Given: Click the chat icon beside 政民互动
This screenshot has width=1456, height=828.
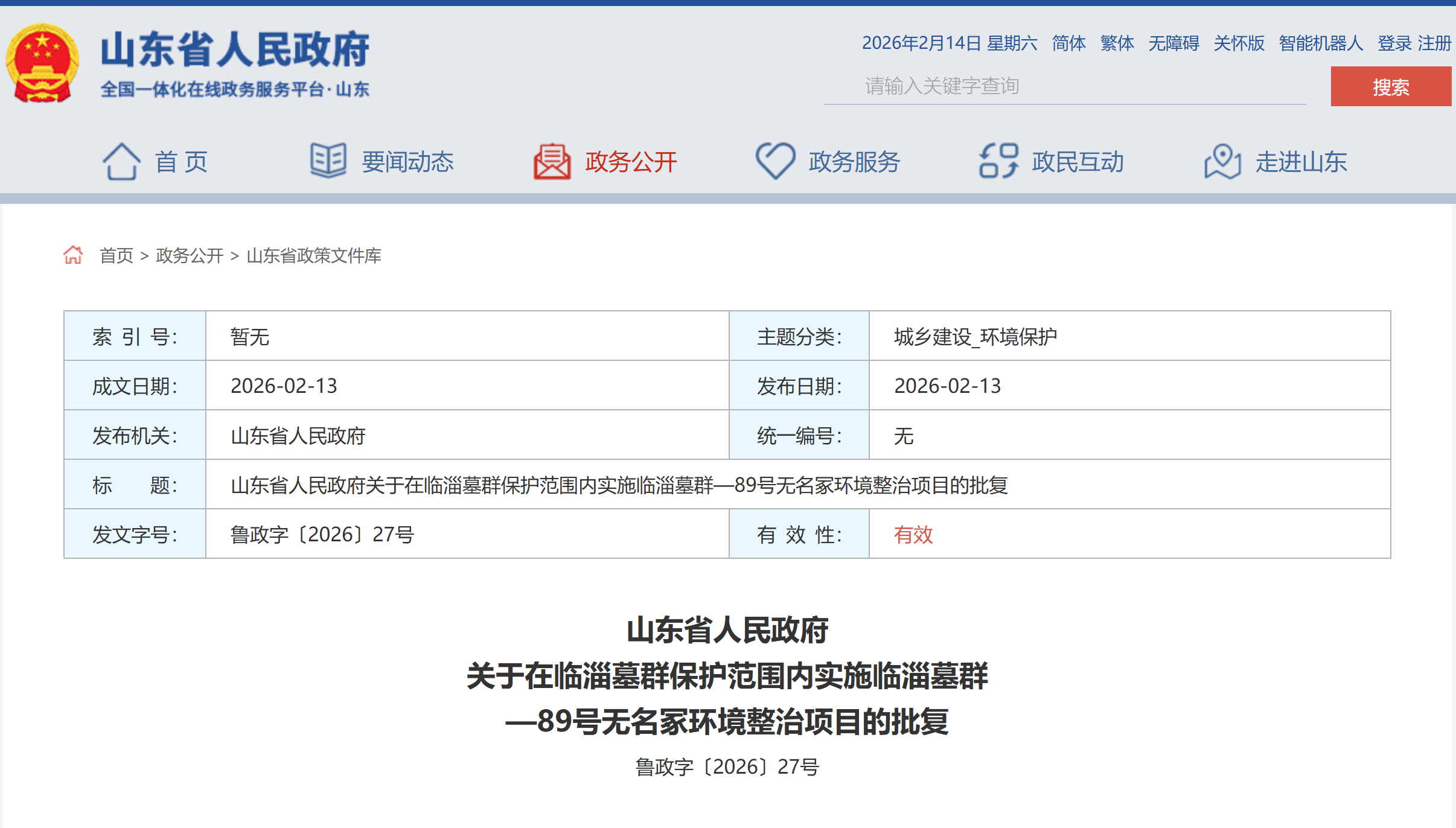Looking at the screenshot, I should [x=999, y=161].
